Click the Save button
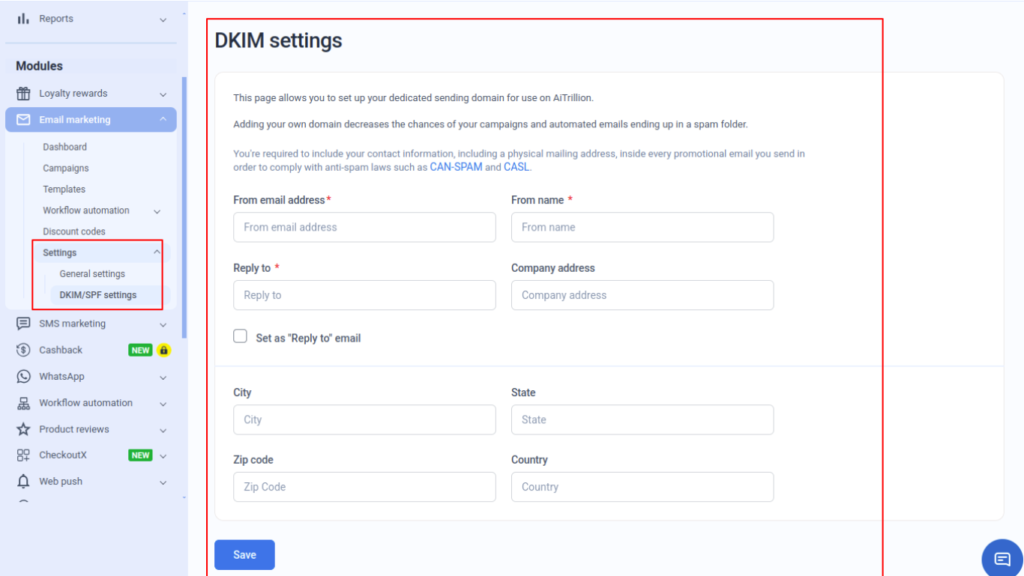Image resolution: width=1024 pixels, height=576 pixels. pos(244,554)
